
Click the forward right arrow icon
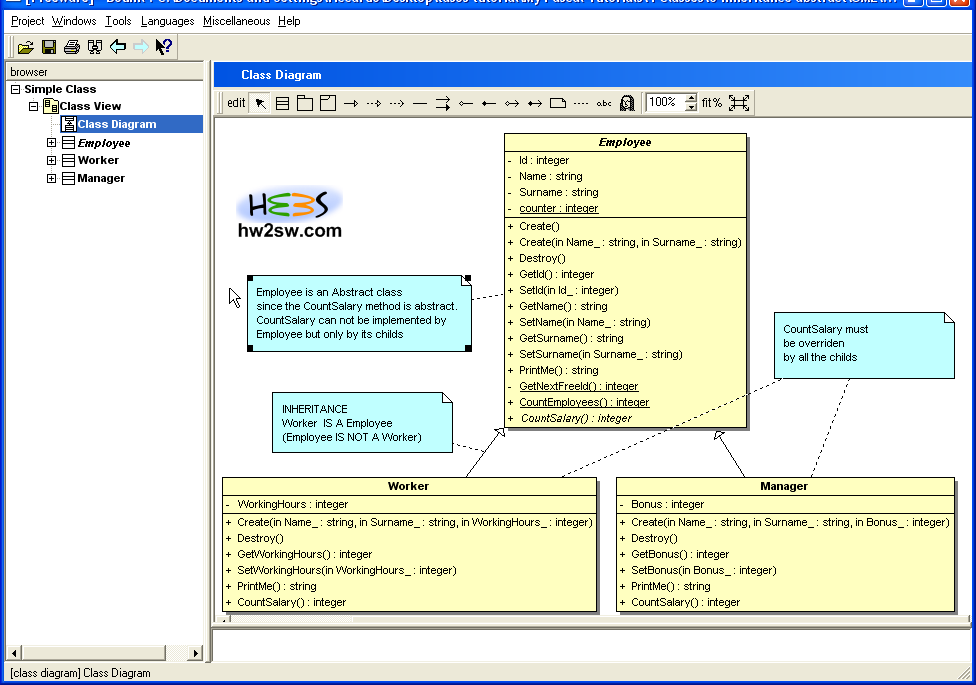pyautogui.click(x=141, y=47)
